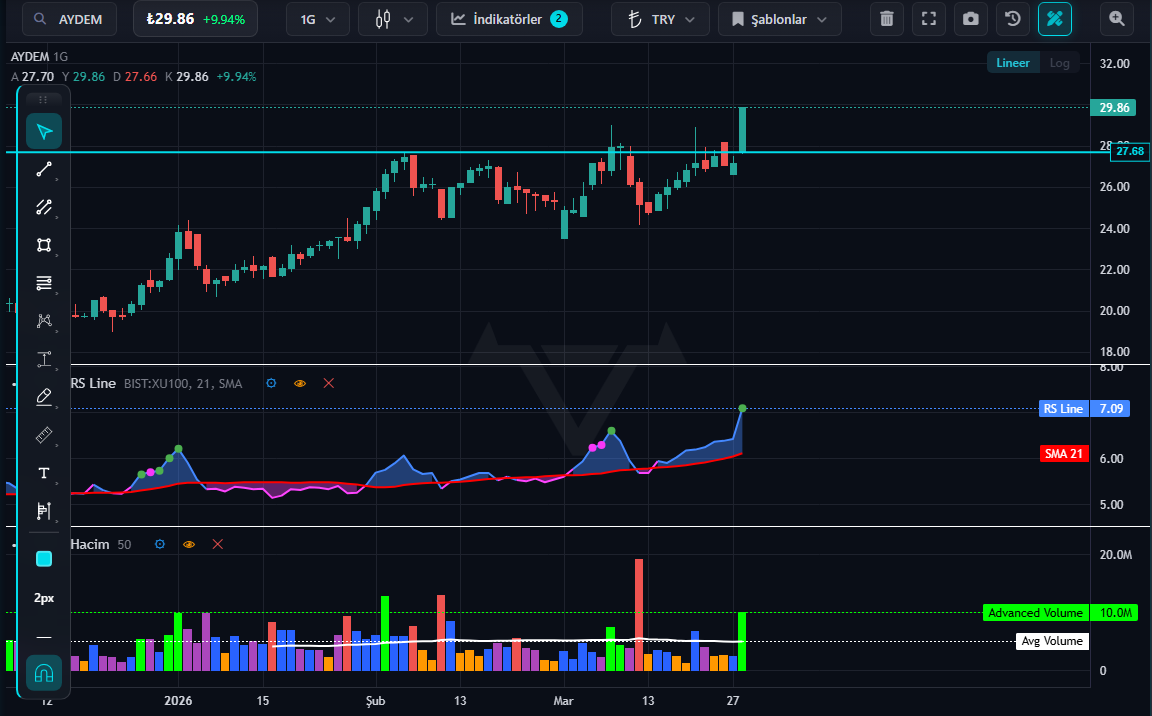This screenshot has width=1152, height=716.
Task: Grab the drawing toolbar drag handle
Action: click(43, 100)
